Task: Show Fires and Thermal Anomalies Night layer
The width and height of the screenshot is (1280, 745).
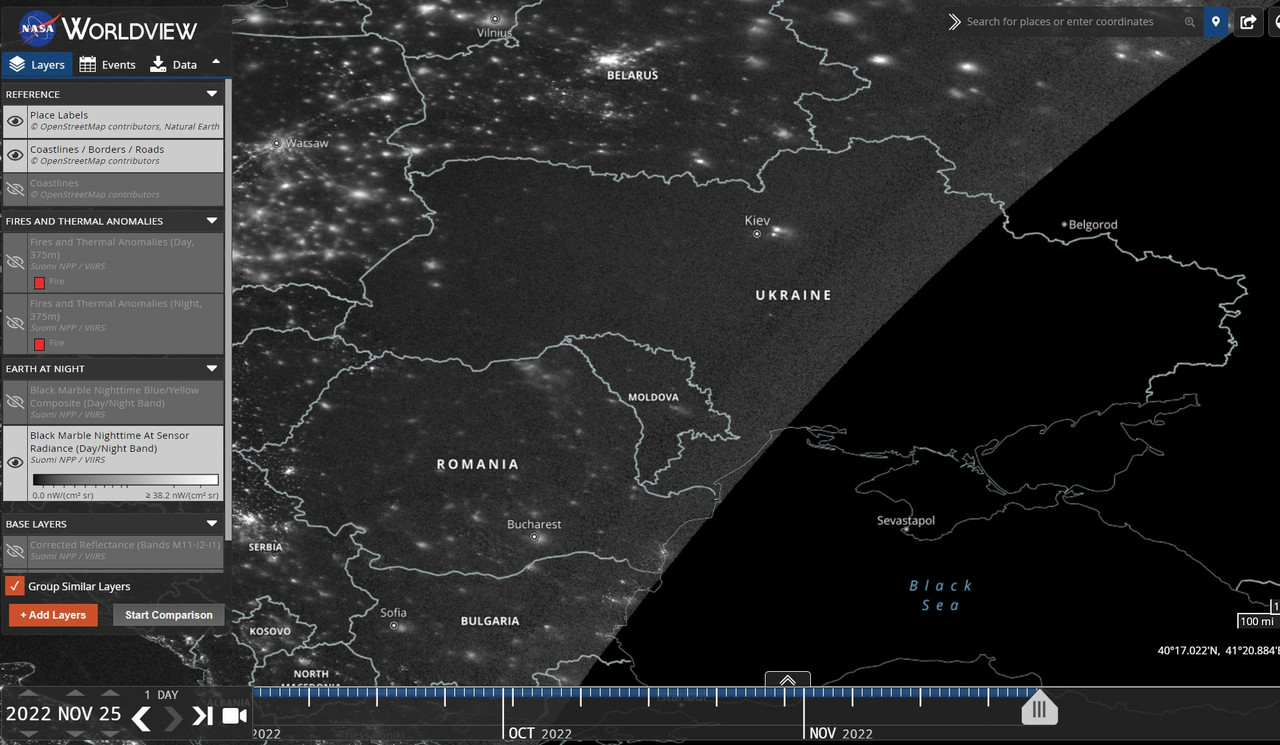Action: (x=15, y=323)
